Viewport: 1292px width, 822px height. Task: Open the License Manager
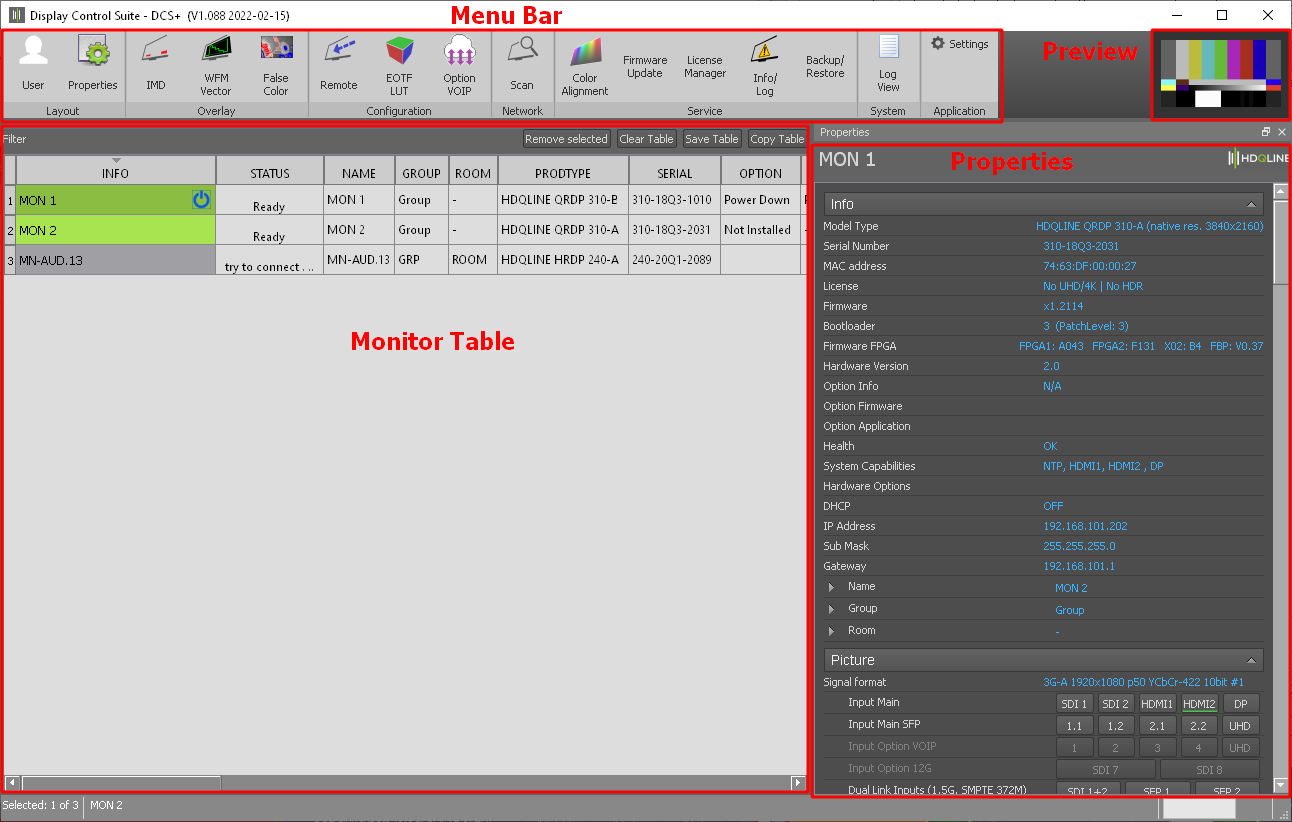[705, 67]
